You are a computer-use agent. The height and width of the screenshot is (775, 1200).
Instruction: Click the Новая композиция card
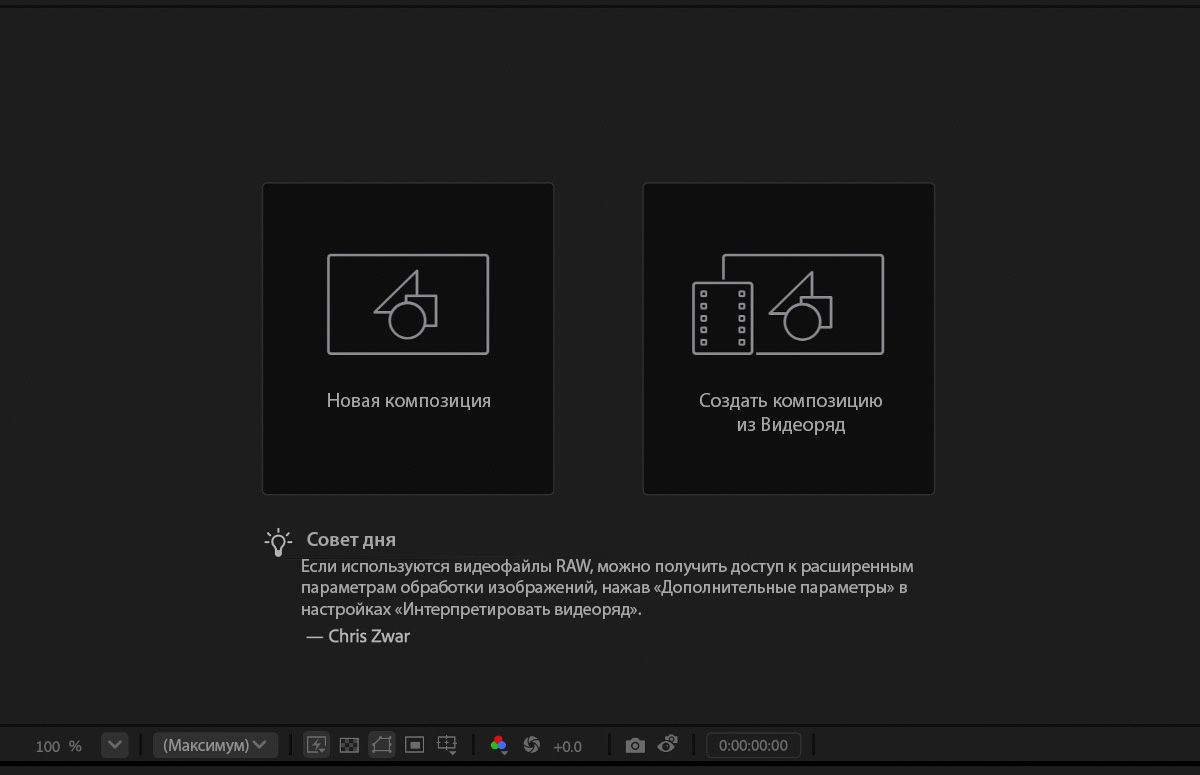[x=408, y=338]
